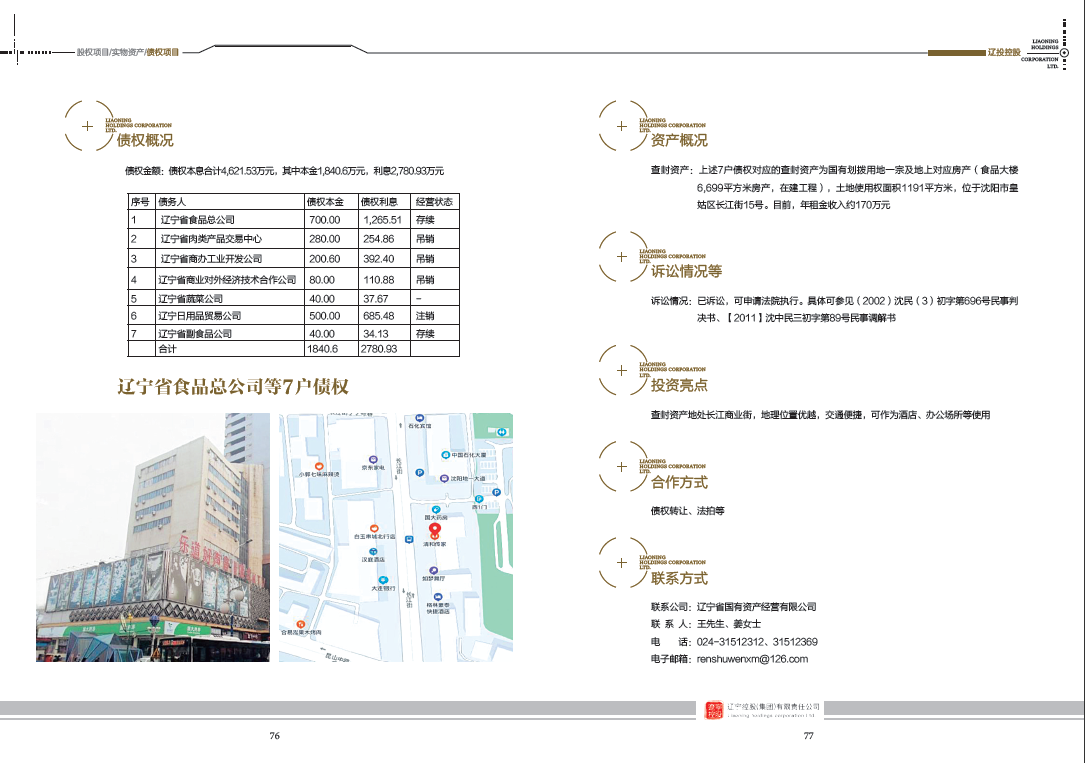Select the highlighted 债权项目 breadcrumb

(163, 52)
